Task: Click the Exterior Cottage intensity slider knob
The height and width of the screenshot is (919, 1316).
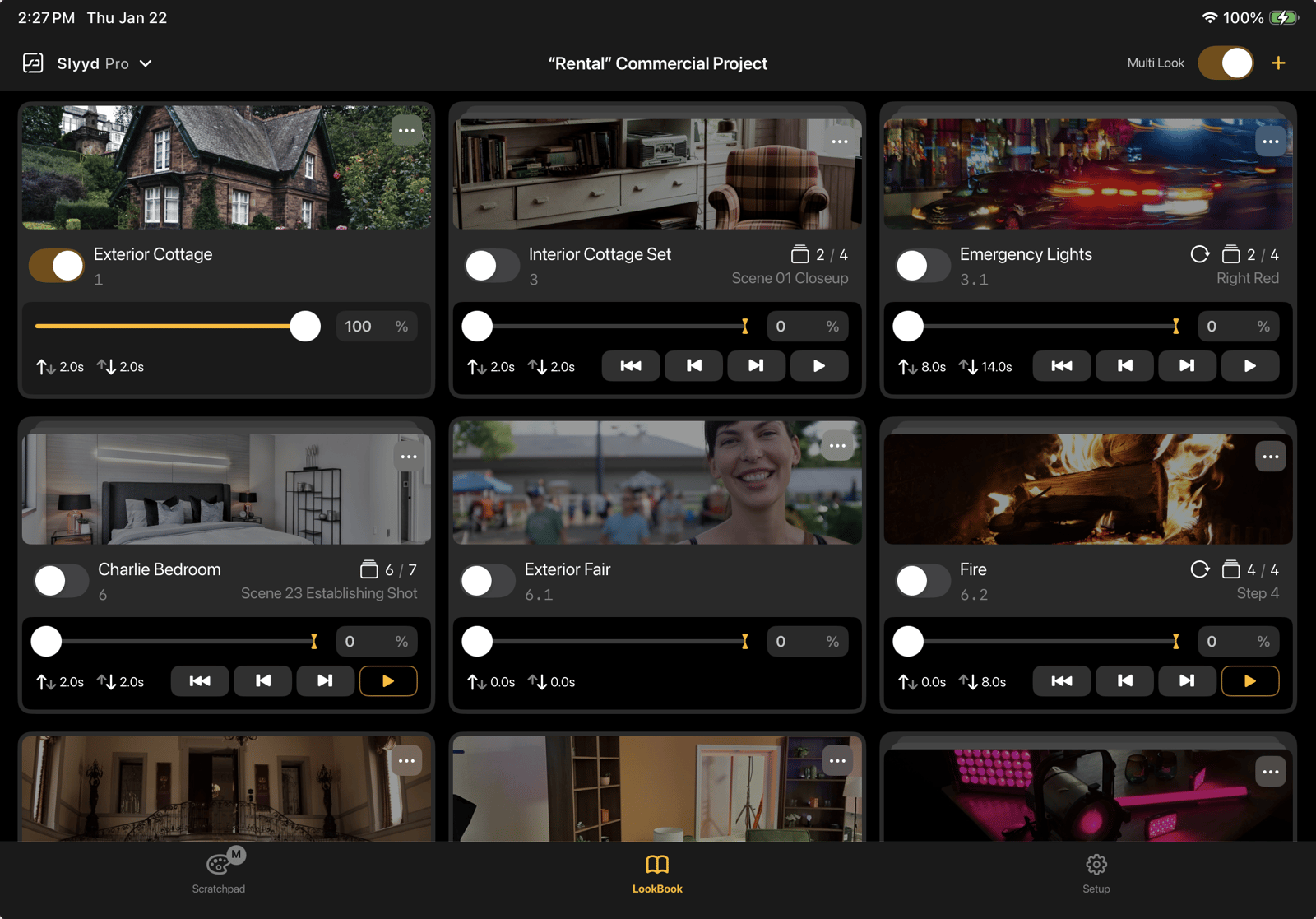Action: coord(305,327)
